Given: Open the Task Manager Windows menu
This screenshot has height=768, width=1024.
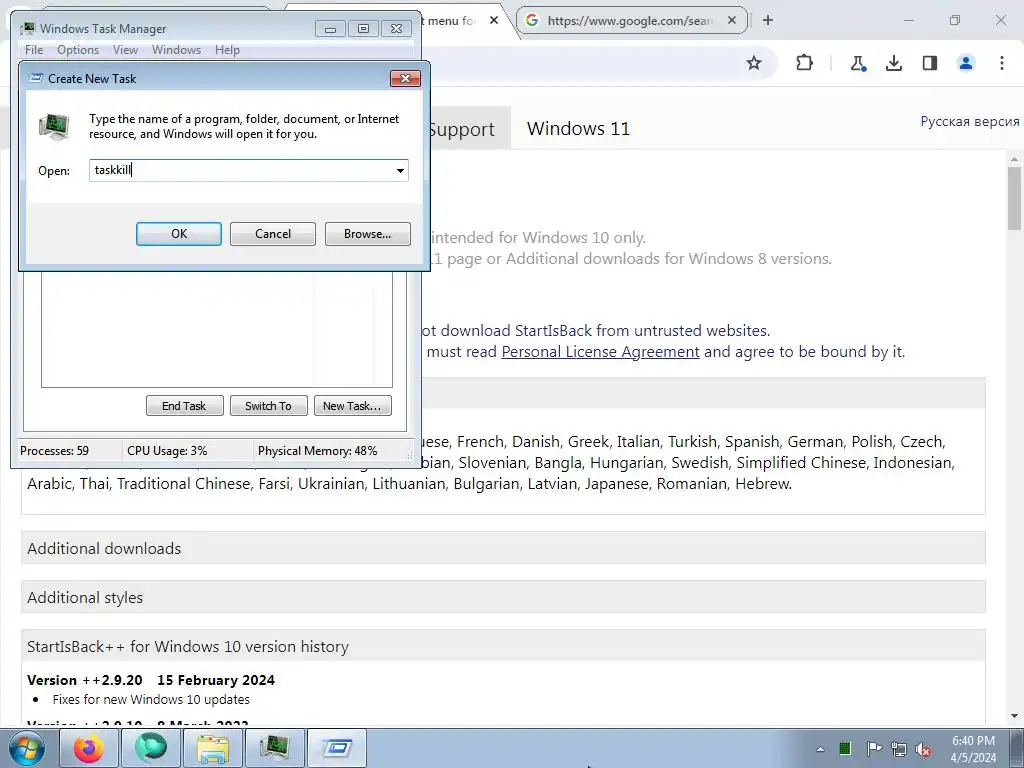Looking at the screenshot, I should click(x=176, y=50).
